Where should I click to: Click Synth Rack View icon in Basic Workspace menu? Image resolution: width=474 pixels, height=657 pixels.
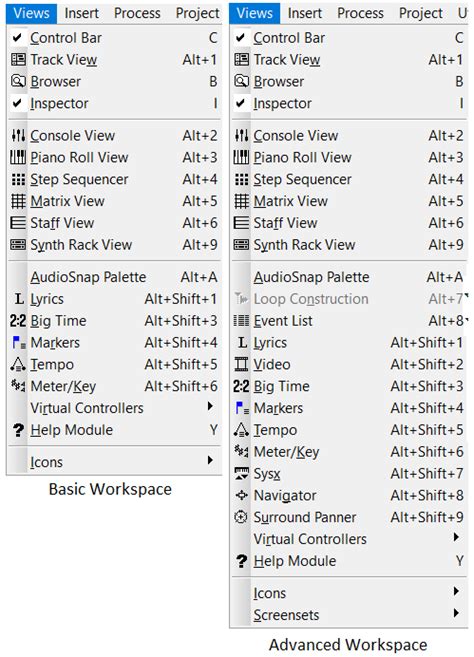point(18,245)
